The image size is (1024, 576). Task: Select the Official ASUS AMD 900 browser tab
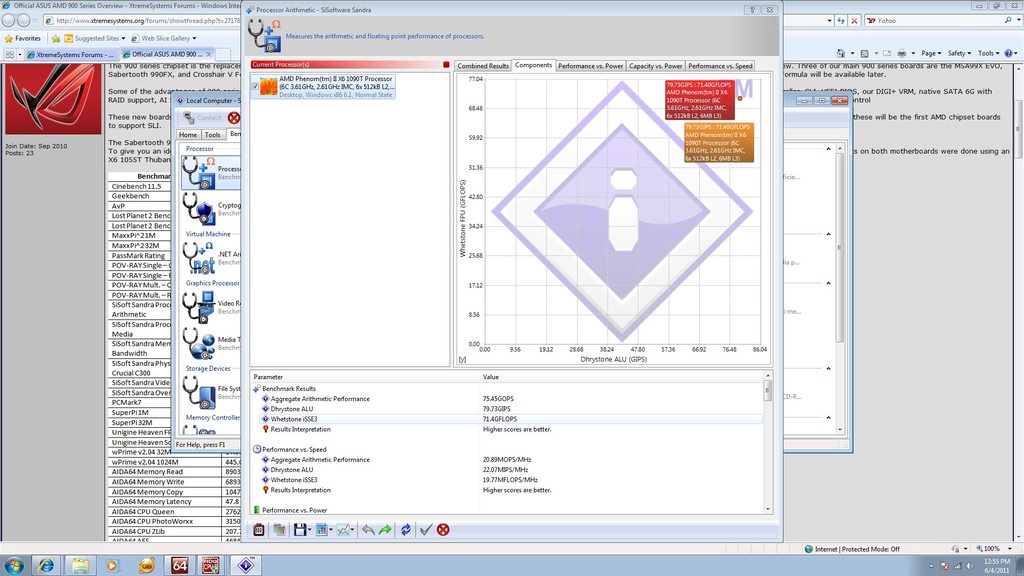pos(167,54)
